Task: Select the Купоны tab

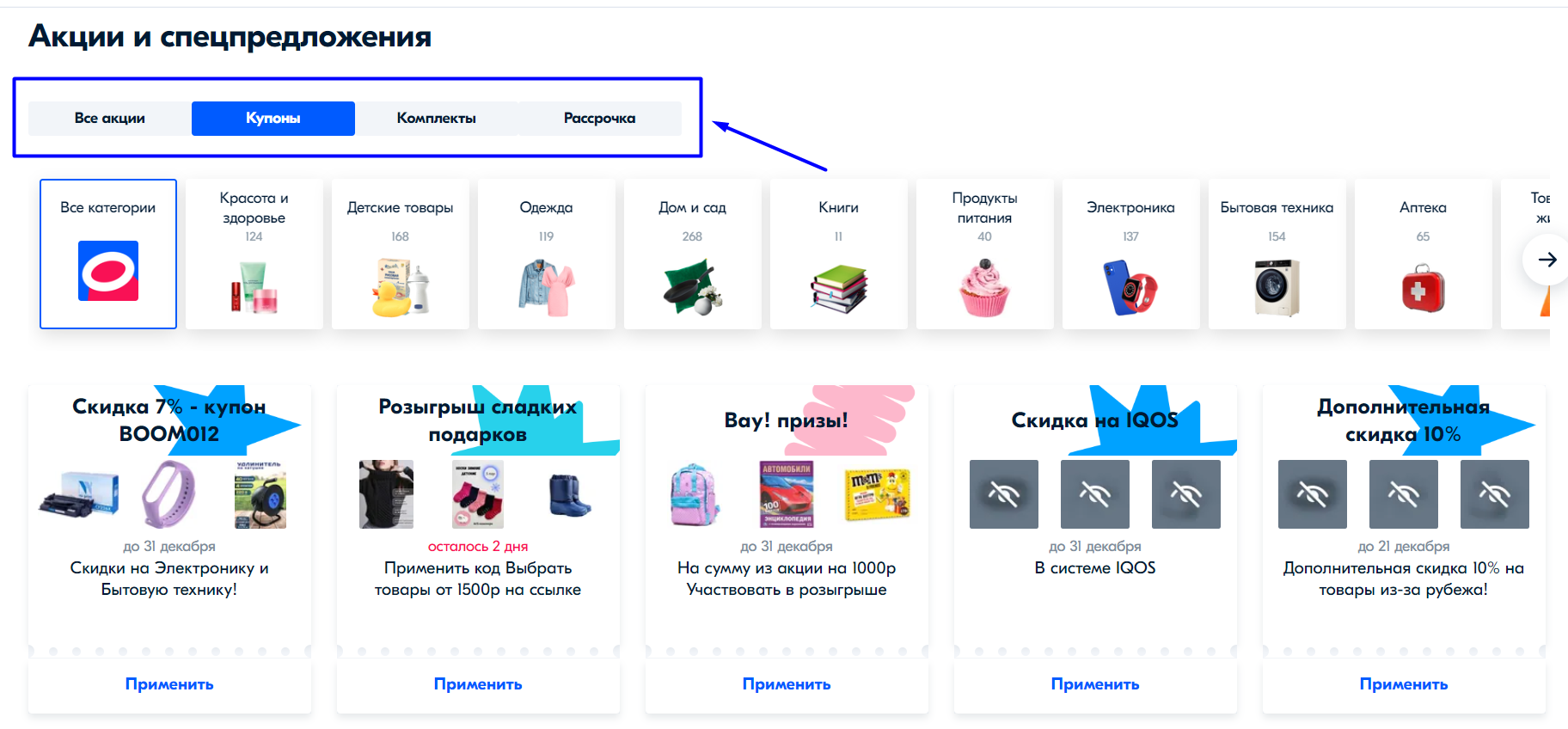Action: pos(273,119)
